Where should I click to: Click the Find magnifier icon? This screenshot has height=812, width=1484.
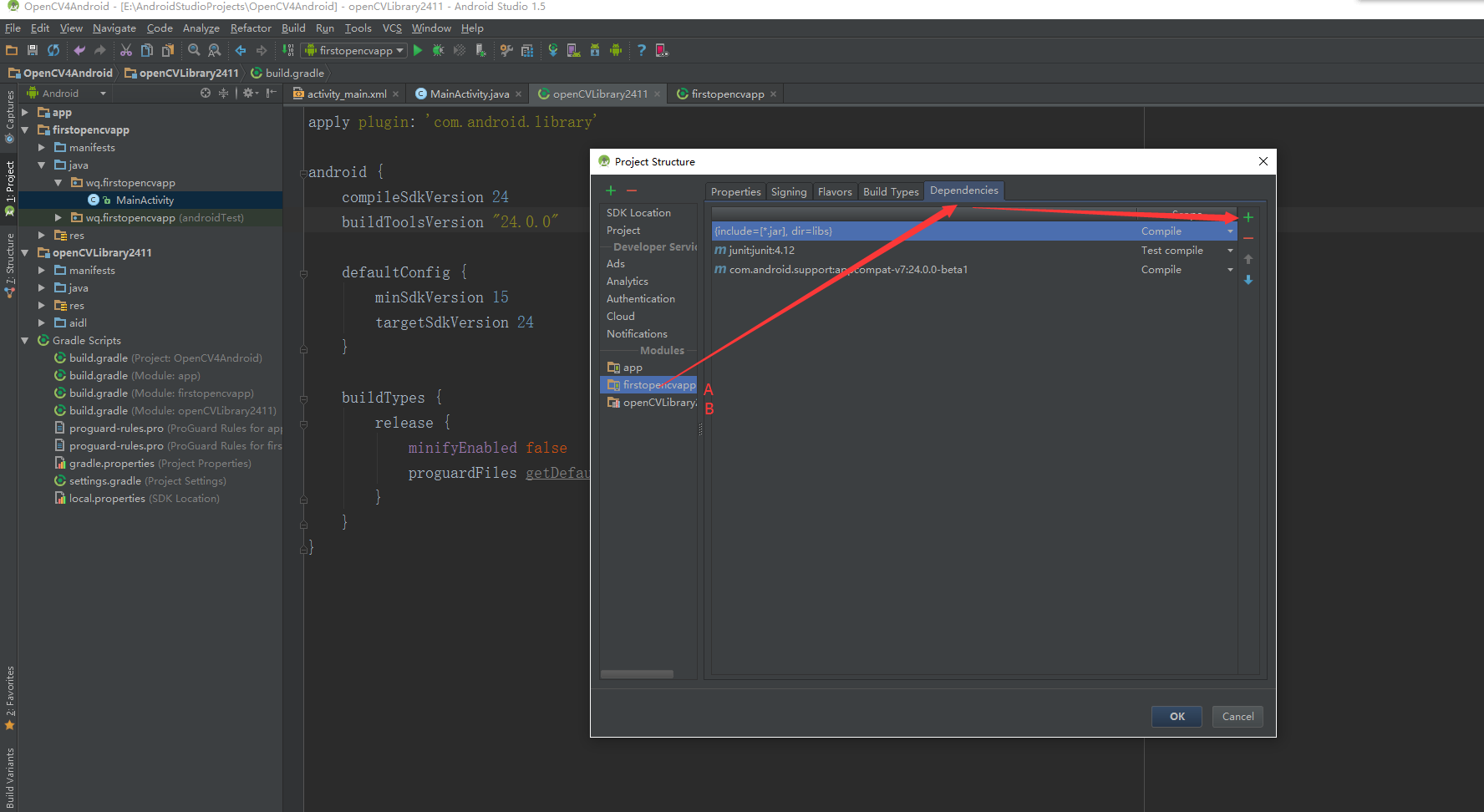tap(194, 50)
